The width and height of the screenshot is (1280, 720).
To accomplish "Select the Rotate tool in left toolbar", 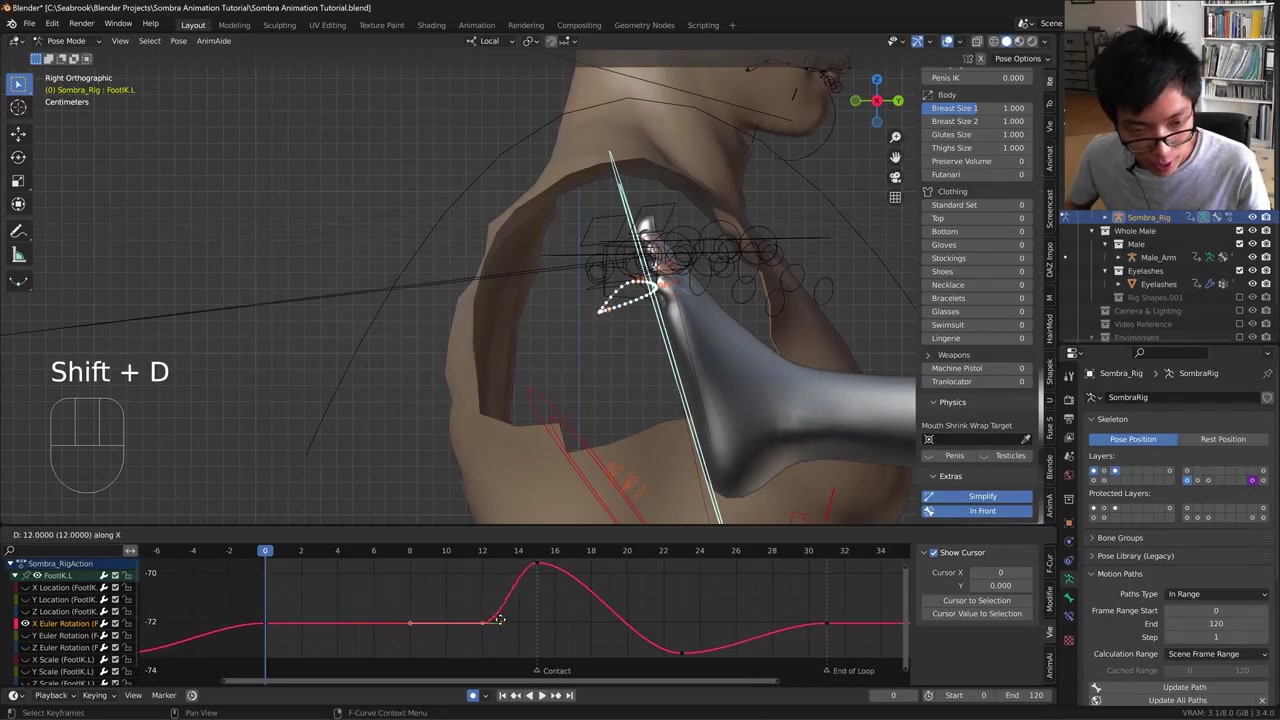I will coord(18,157).
